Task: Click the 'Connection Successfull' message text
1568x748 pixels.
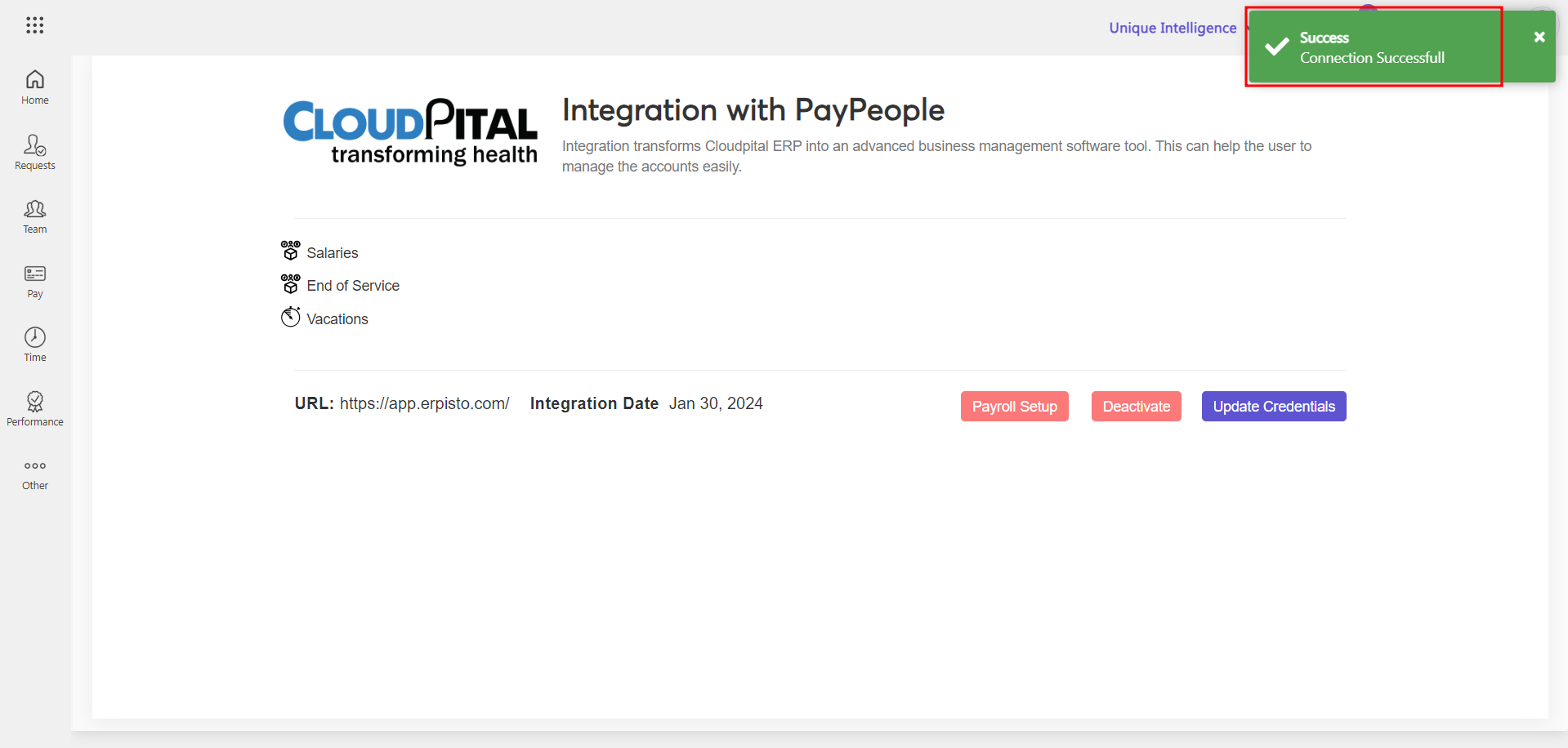Action: 1372,58
